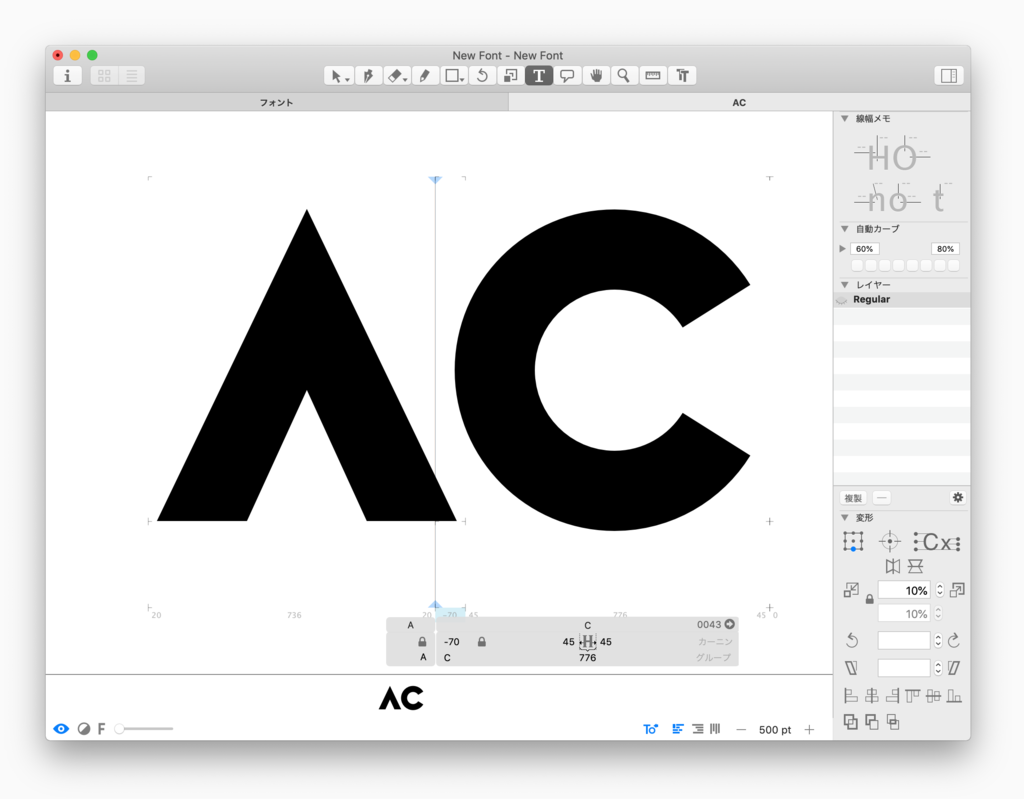Select the Hand tool
The height and width of the screenshot is (799, 1024).
click(596, 76)
